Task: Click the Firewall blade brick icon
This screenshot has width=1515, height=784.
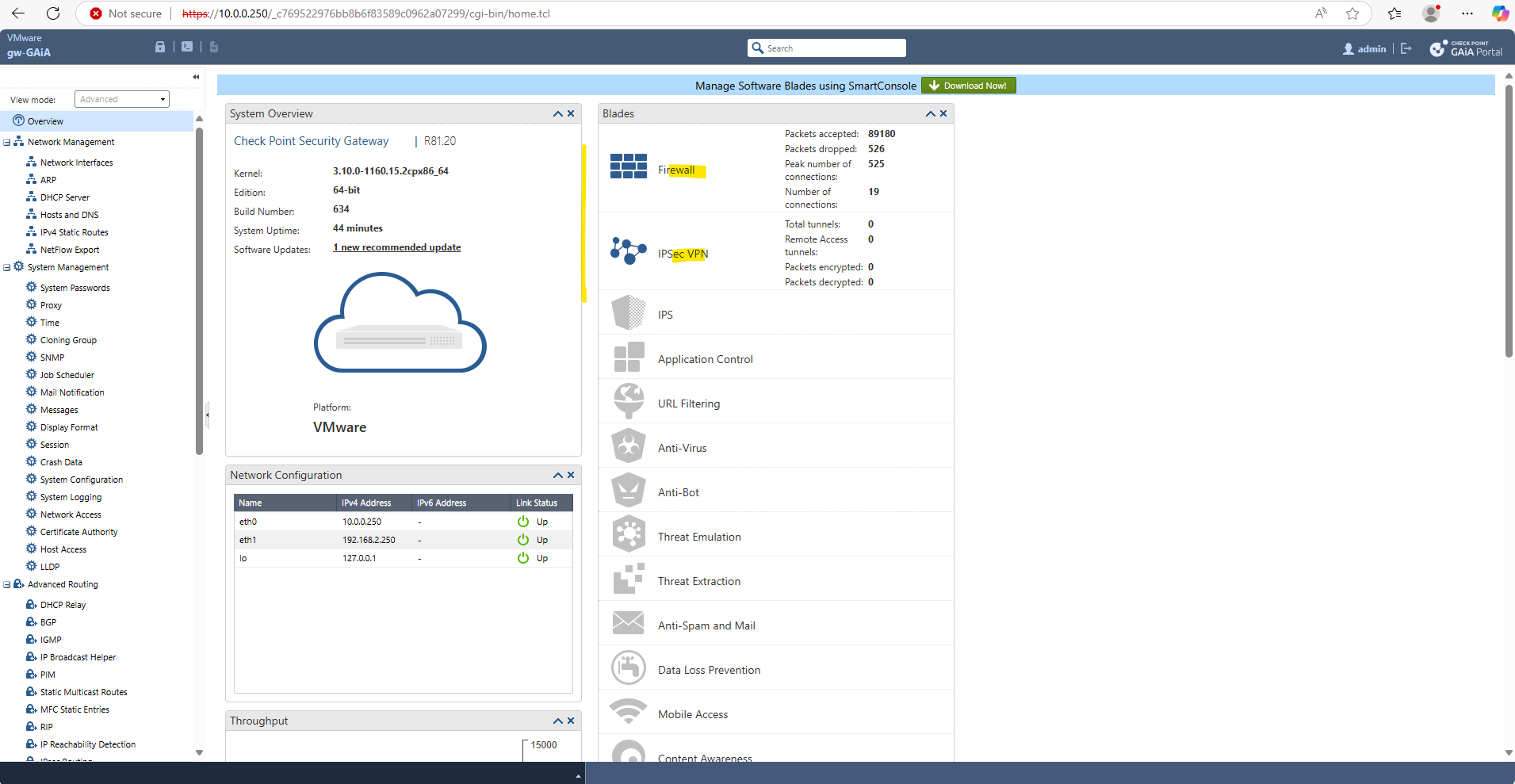Action: (629, 166)
